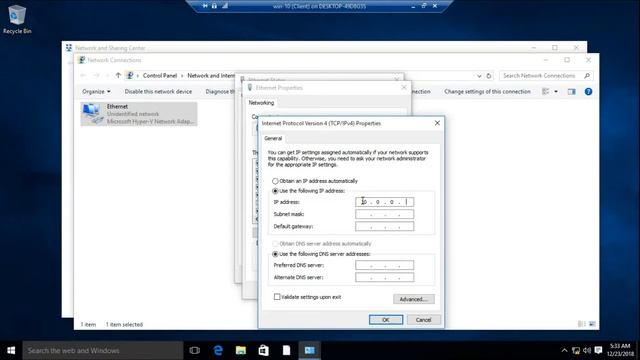Select the Networking tab in Ethernet Properties

[x=261, y=103]
